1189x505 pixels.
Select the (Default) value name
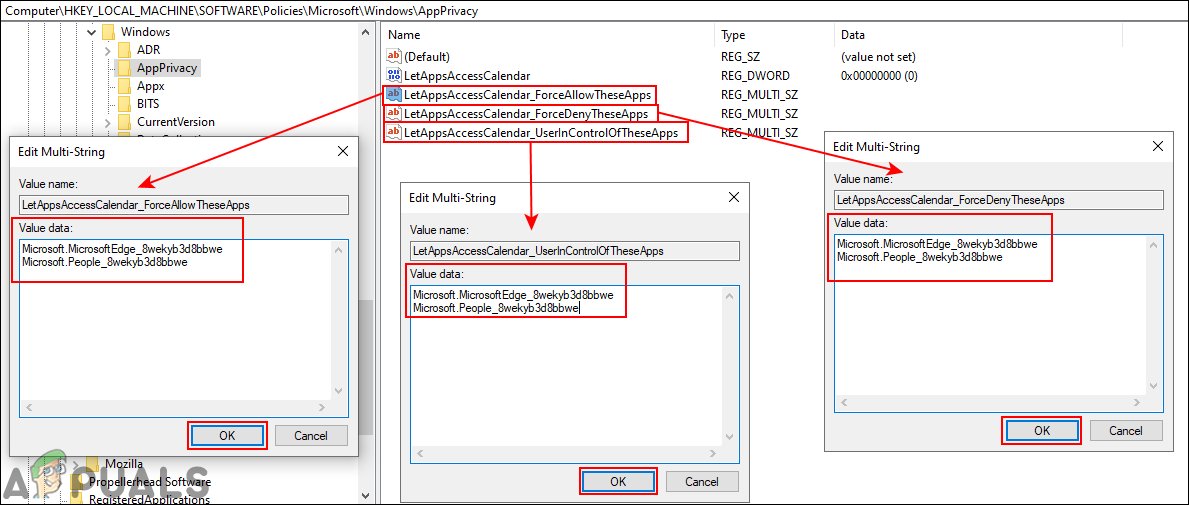click(x=427, y=56)
